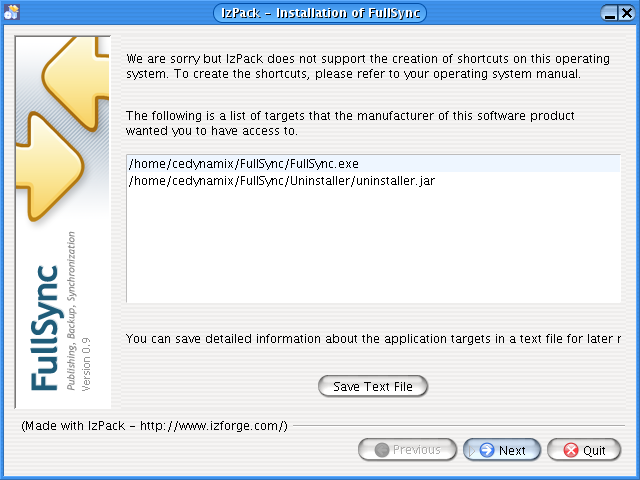
Task: Click the disabled Previous button label
Action: pos(417,450)
